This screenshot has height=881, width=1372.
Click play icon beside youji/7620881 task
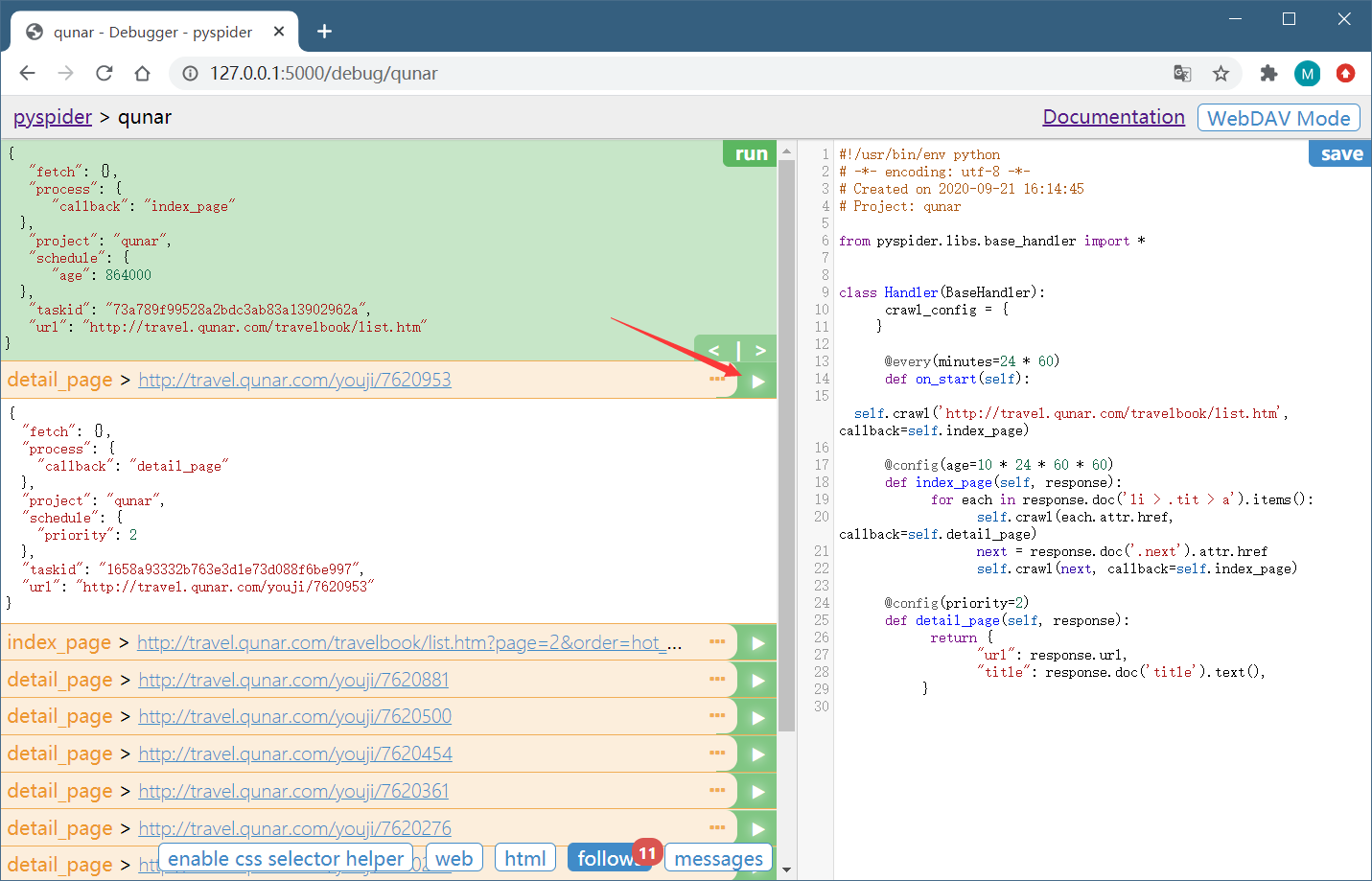757,681
